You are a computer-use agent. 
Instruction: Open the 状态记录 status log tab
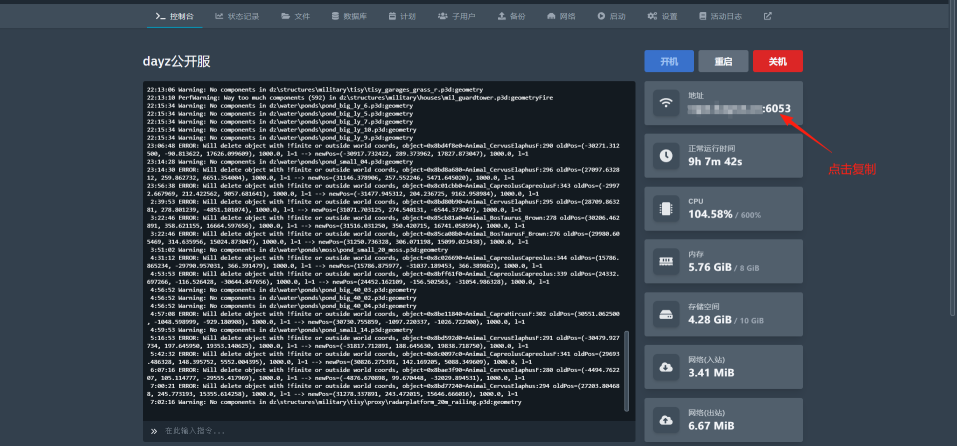point(236,17)
